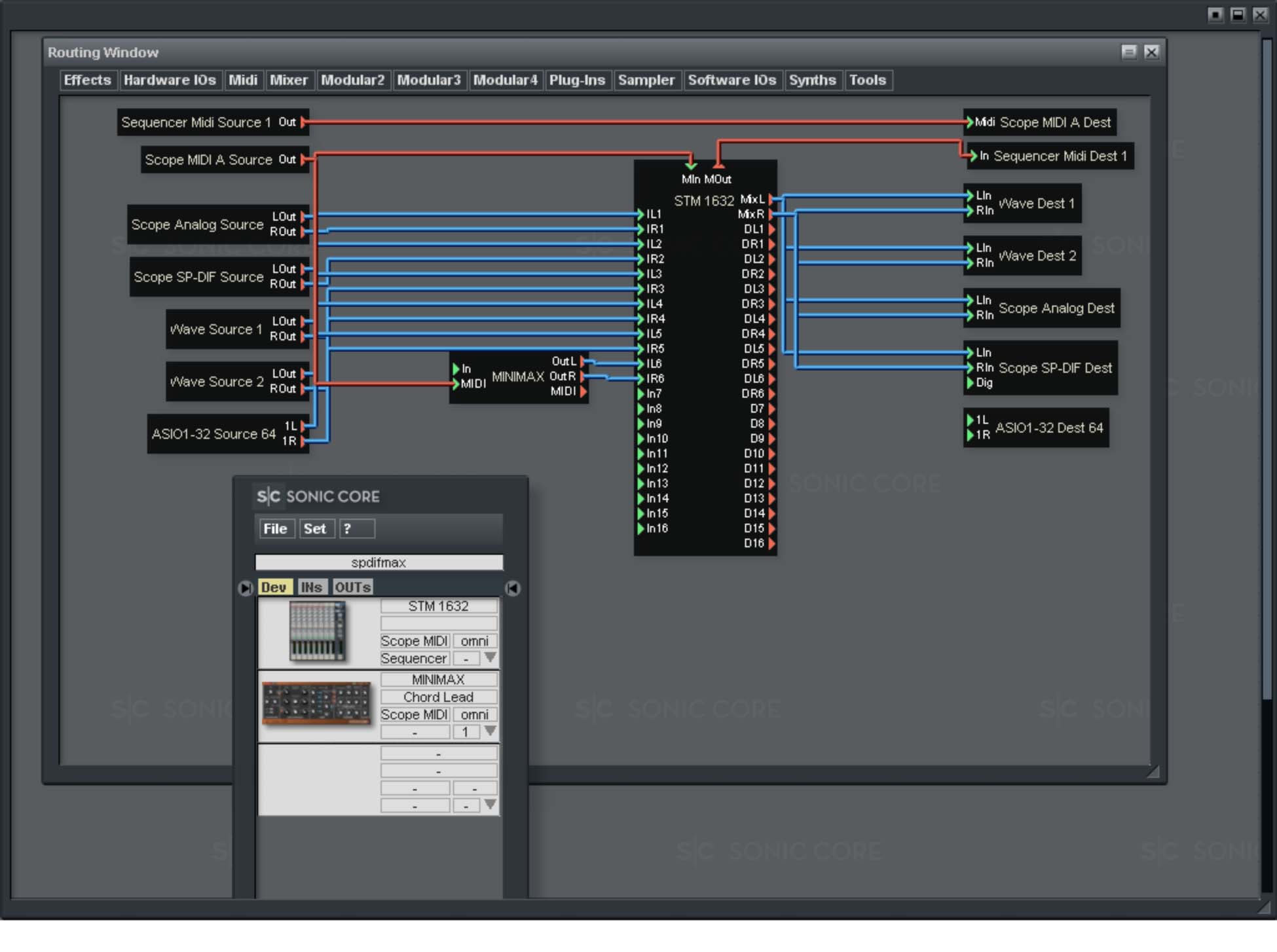
Task: Click the spdifmax project name field
Action: click(x=379, y=562)
